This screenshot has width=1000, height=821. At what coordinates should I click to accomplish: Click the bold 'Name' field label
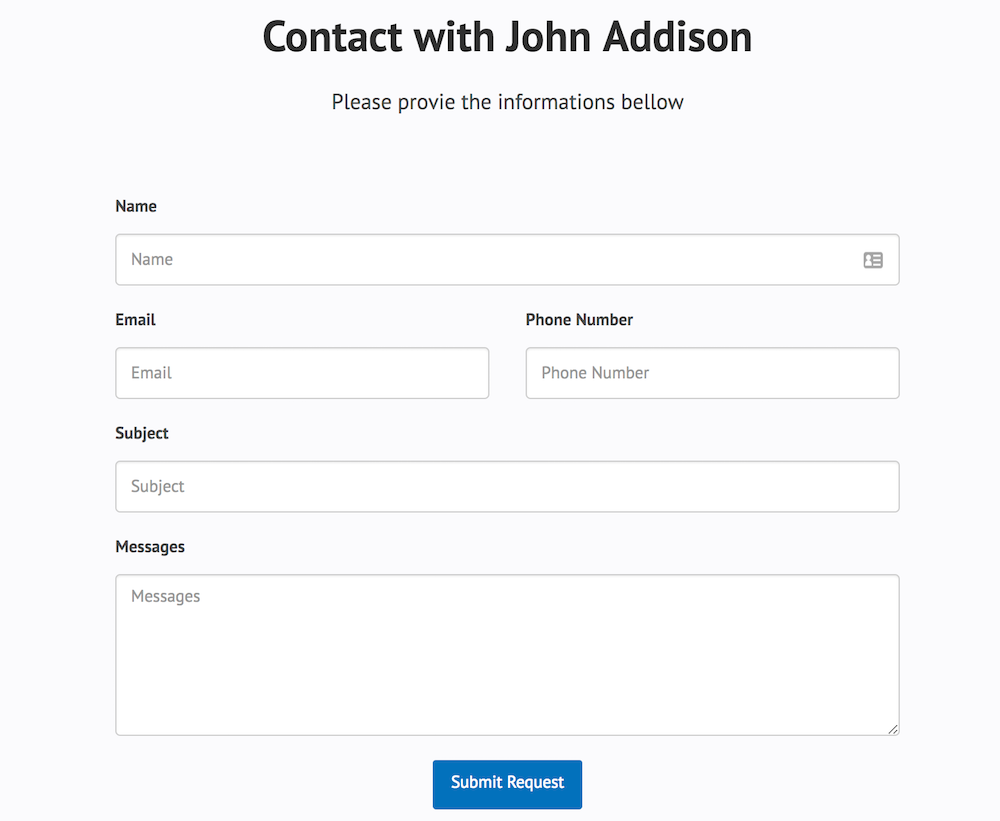pos(136,207)
